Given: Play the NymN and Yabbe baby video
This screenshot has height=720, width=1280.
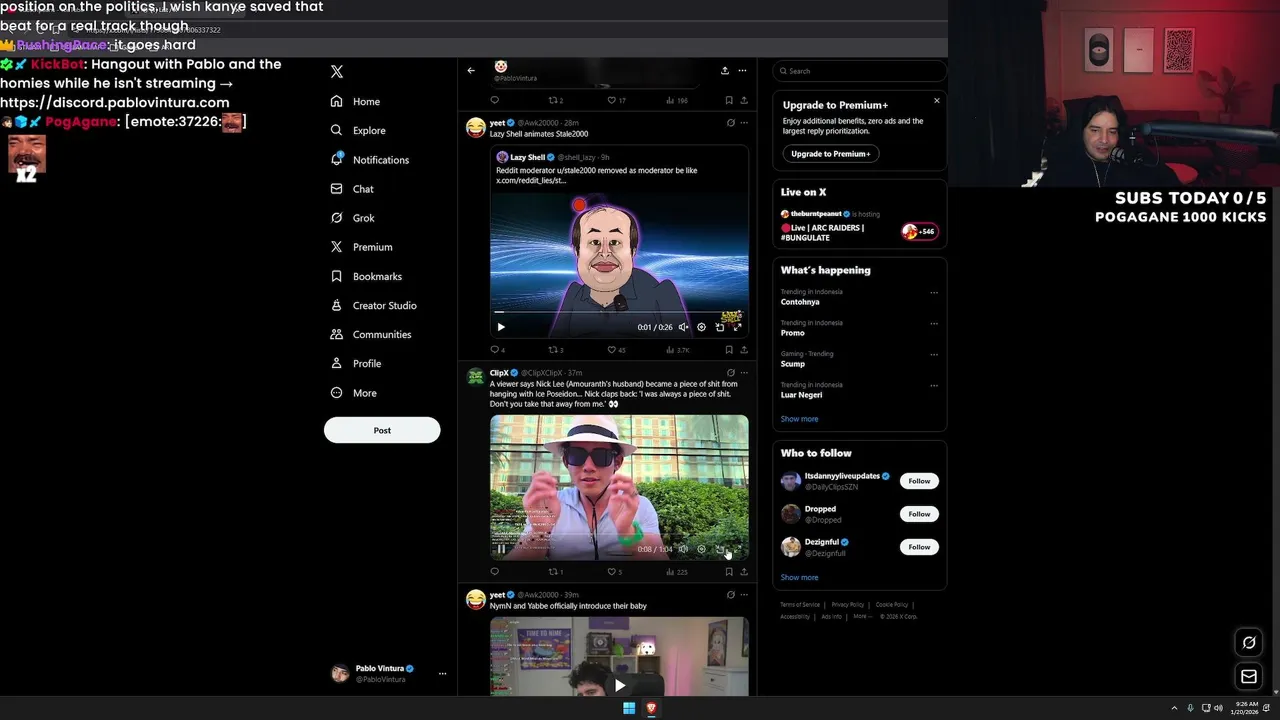Looking at the screenshot, I should tap(619, 685).
